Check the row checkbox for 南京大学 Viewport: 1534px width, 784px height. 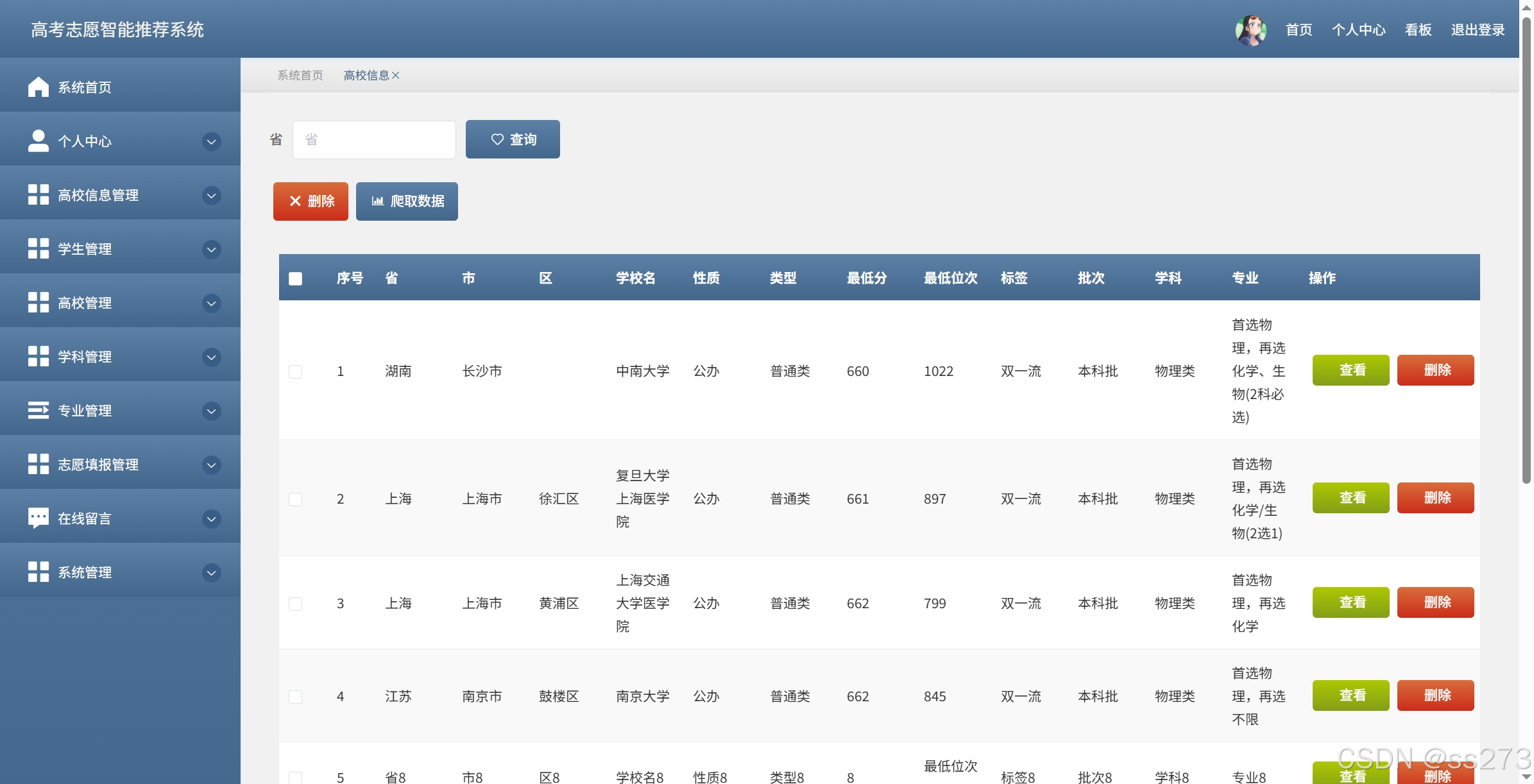295,697
